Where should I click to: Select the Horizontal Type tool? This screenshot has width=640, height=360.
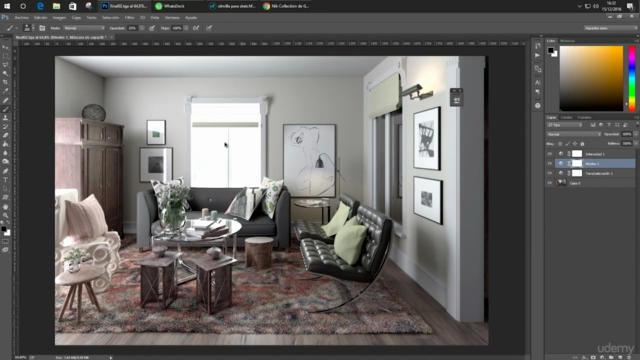point(6,180)
